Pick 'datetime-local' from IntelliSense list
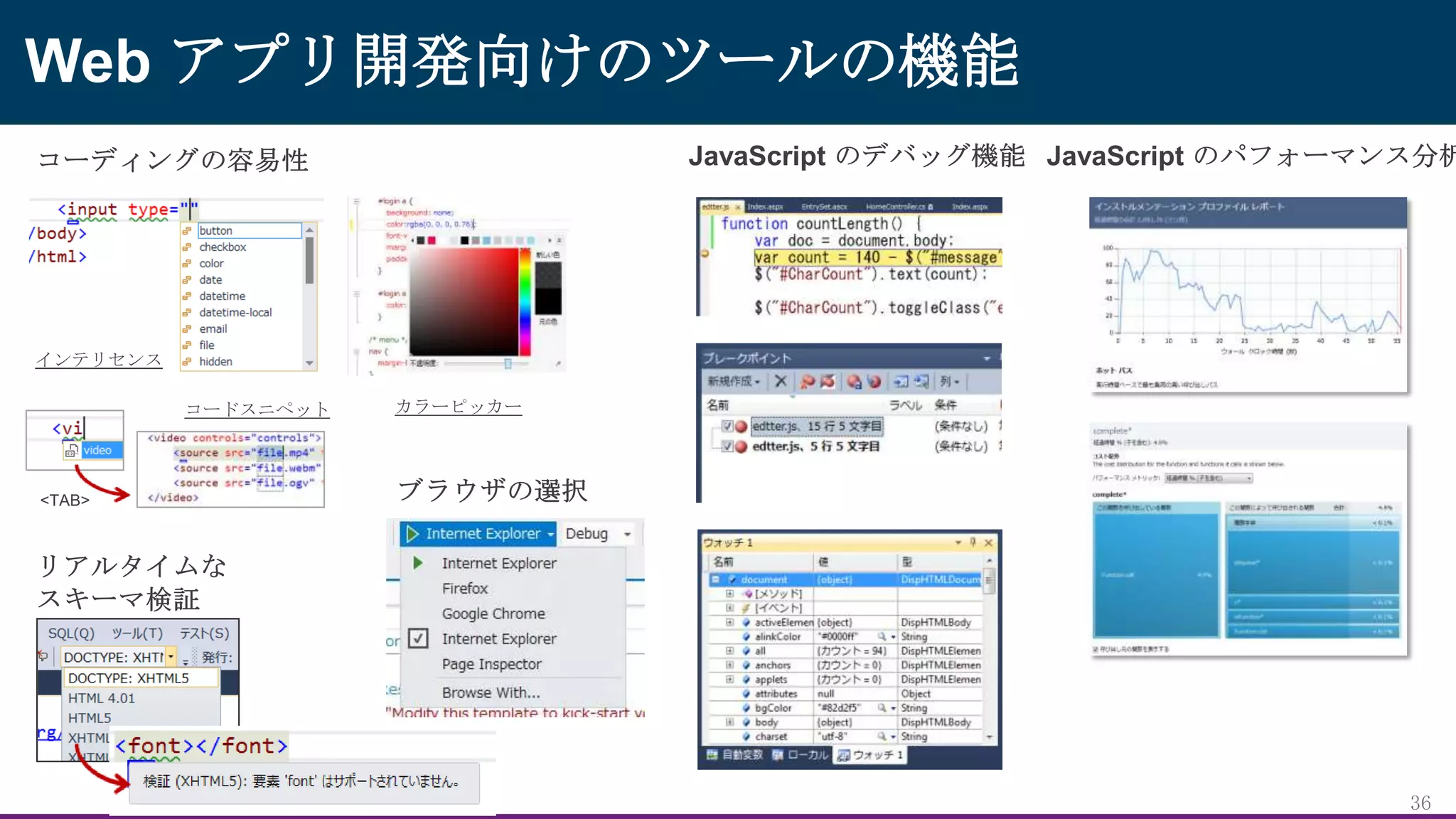Viewport: 1456px width, 819px height. (235, 312)
